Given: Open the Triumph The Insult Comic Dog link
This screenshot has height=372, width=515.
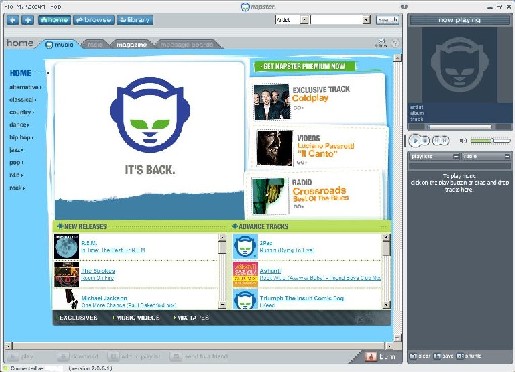Looking at the screenshot, I should (x=301, y=298).
